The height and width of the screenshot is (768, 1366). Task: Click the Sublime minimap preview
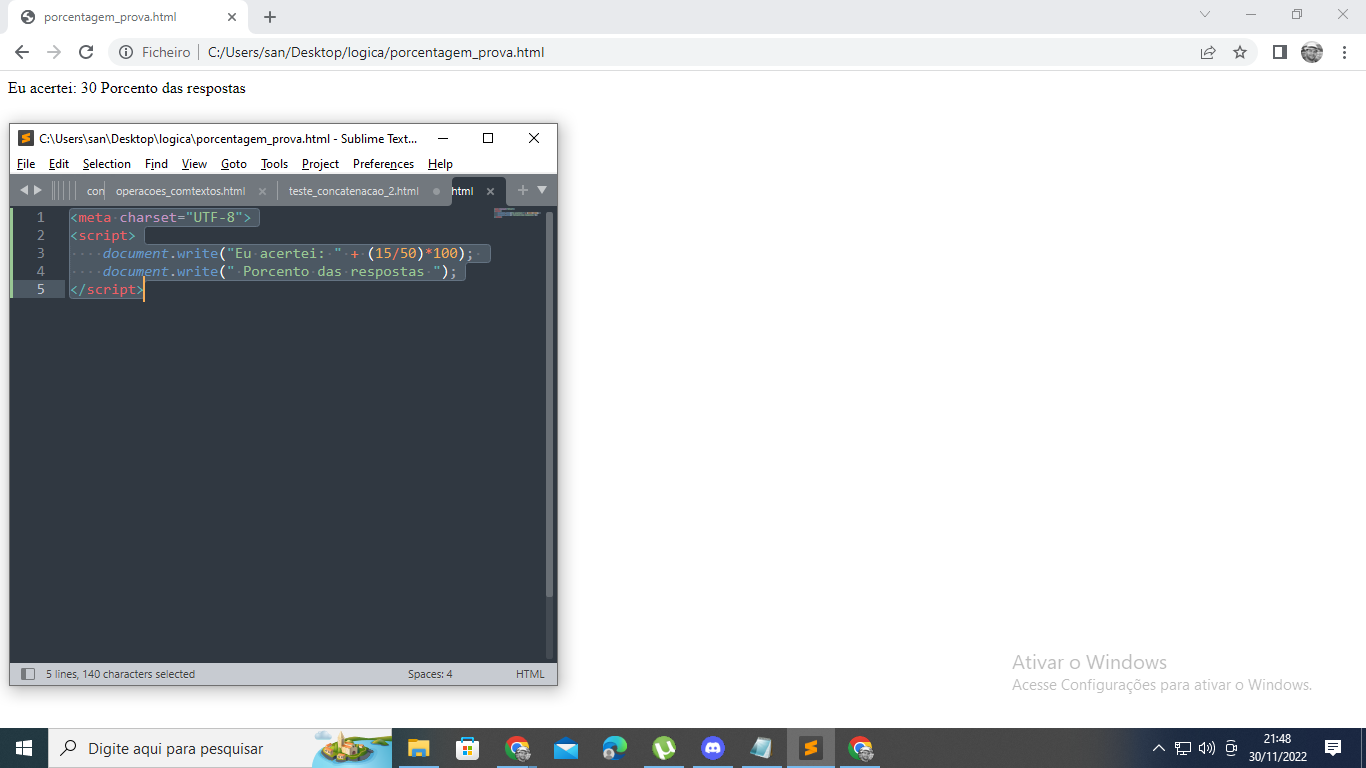pos(517,213)
